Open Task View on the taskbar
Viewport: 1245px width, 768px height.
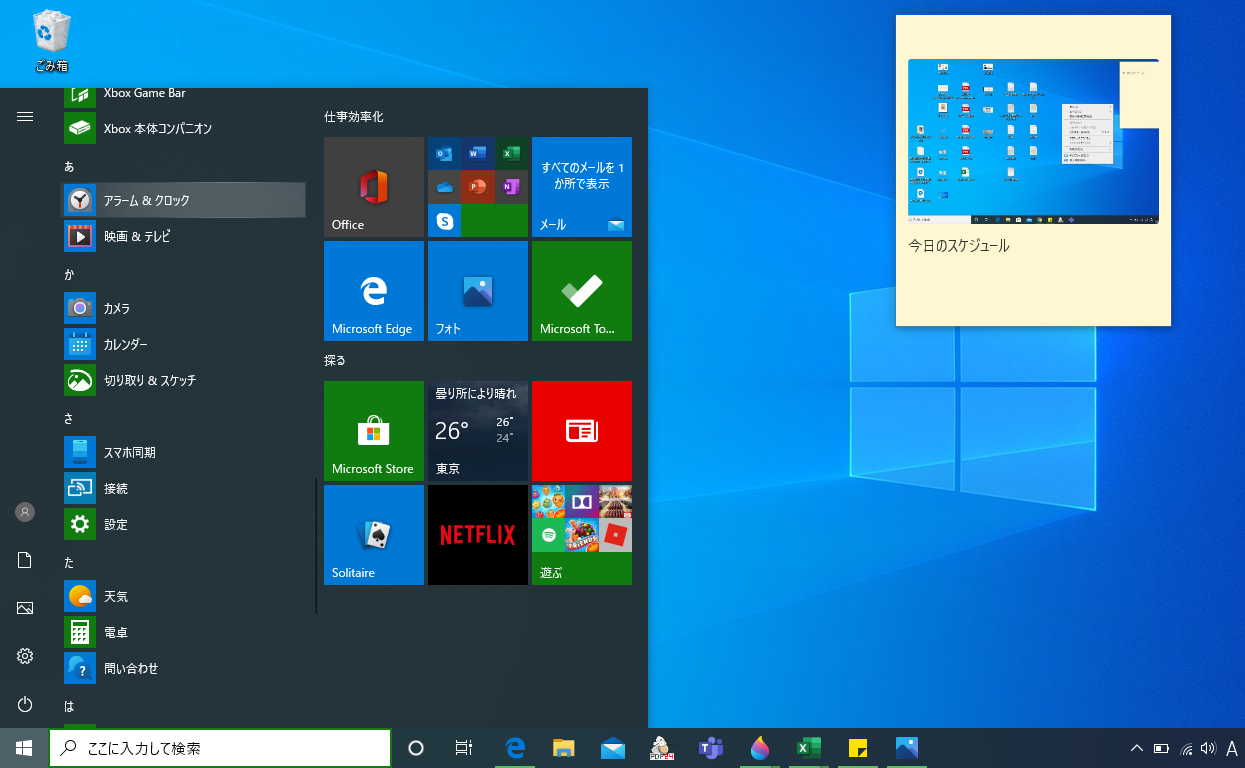pos(464,748)
